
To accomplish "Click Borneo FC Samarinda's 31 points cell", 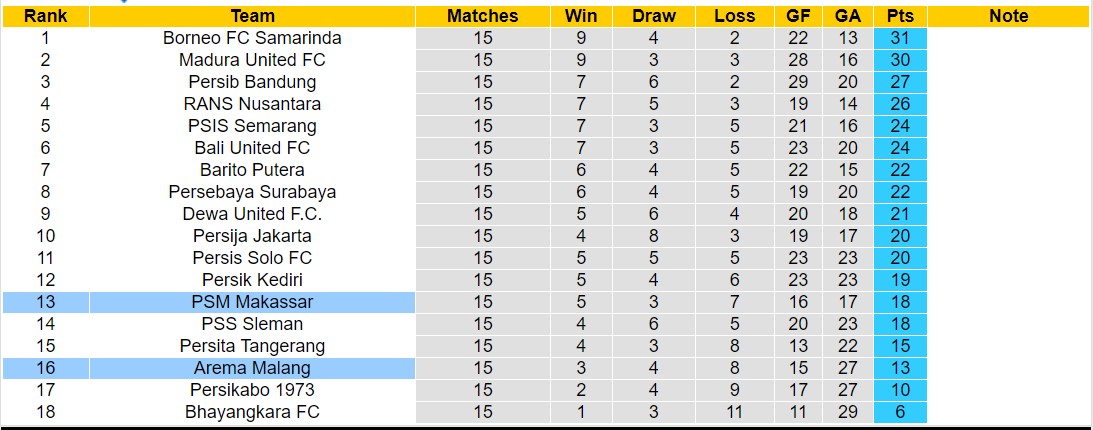I will 900,38.
